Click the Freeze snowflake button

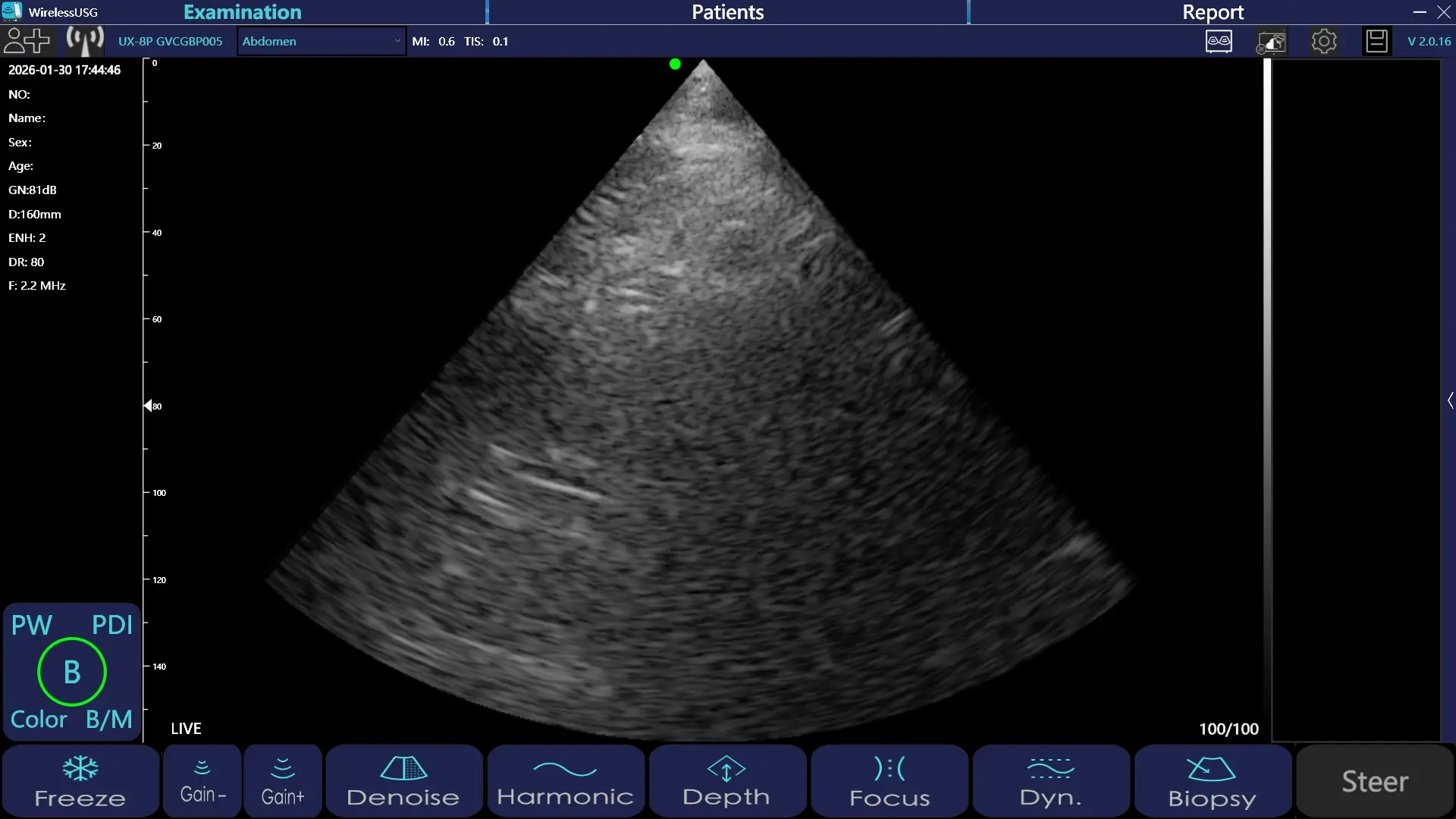pos(80,781)
